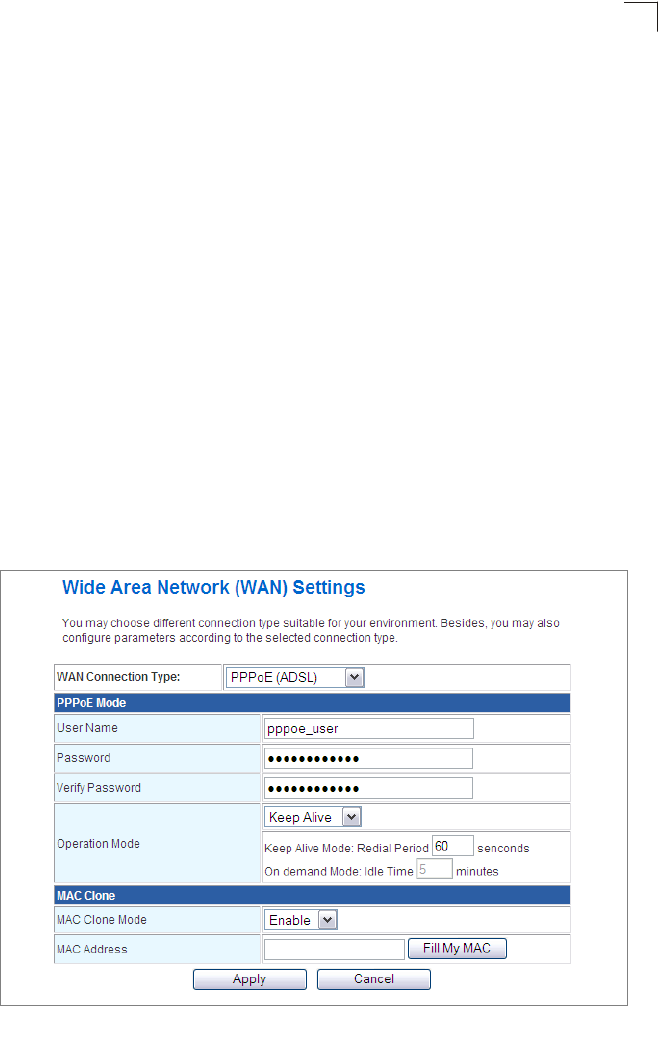
Task: Click the PPPoE Mode section header
Action: (x=312, y=702)
